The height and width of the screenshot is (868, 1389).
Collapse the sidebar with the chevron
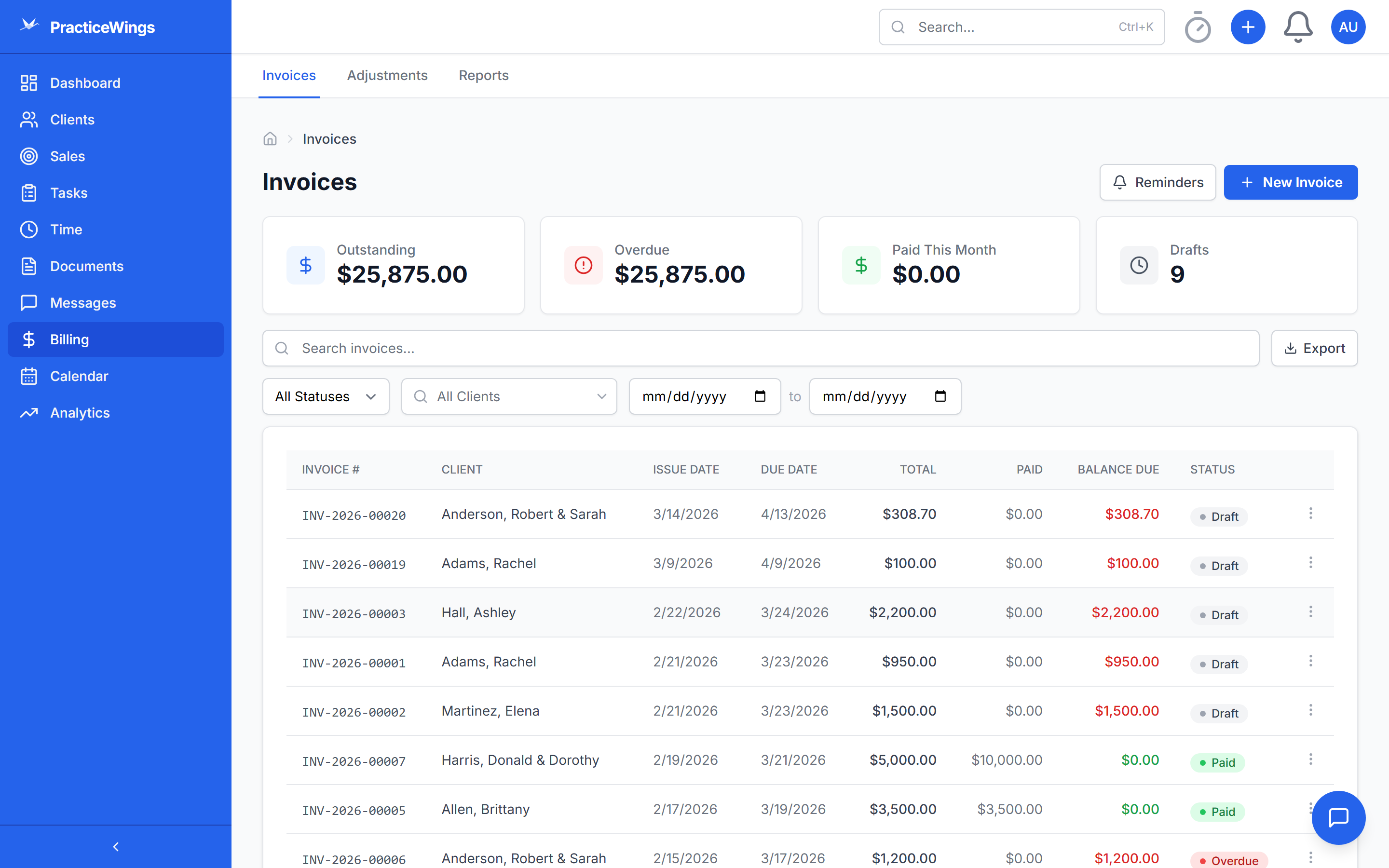tap(116, 847)
